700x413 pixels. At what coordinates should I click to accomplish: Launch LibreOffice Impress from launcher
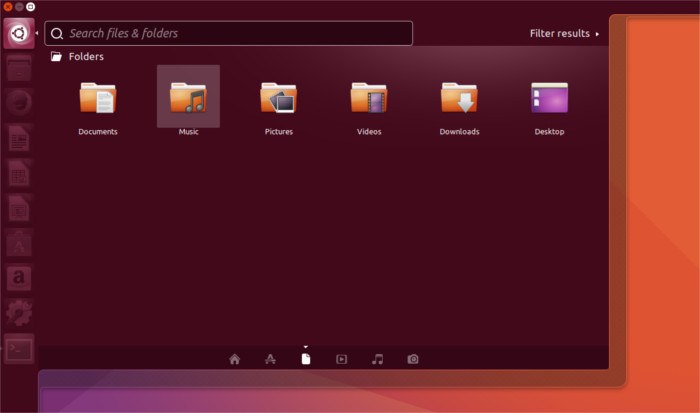pyautogui.click(x=19, y=208)
